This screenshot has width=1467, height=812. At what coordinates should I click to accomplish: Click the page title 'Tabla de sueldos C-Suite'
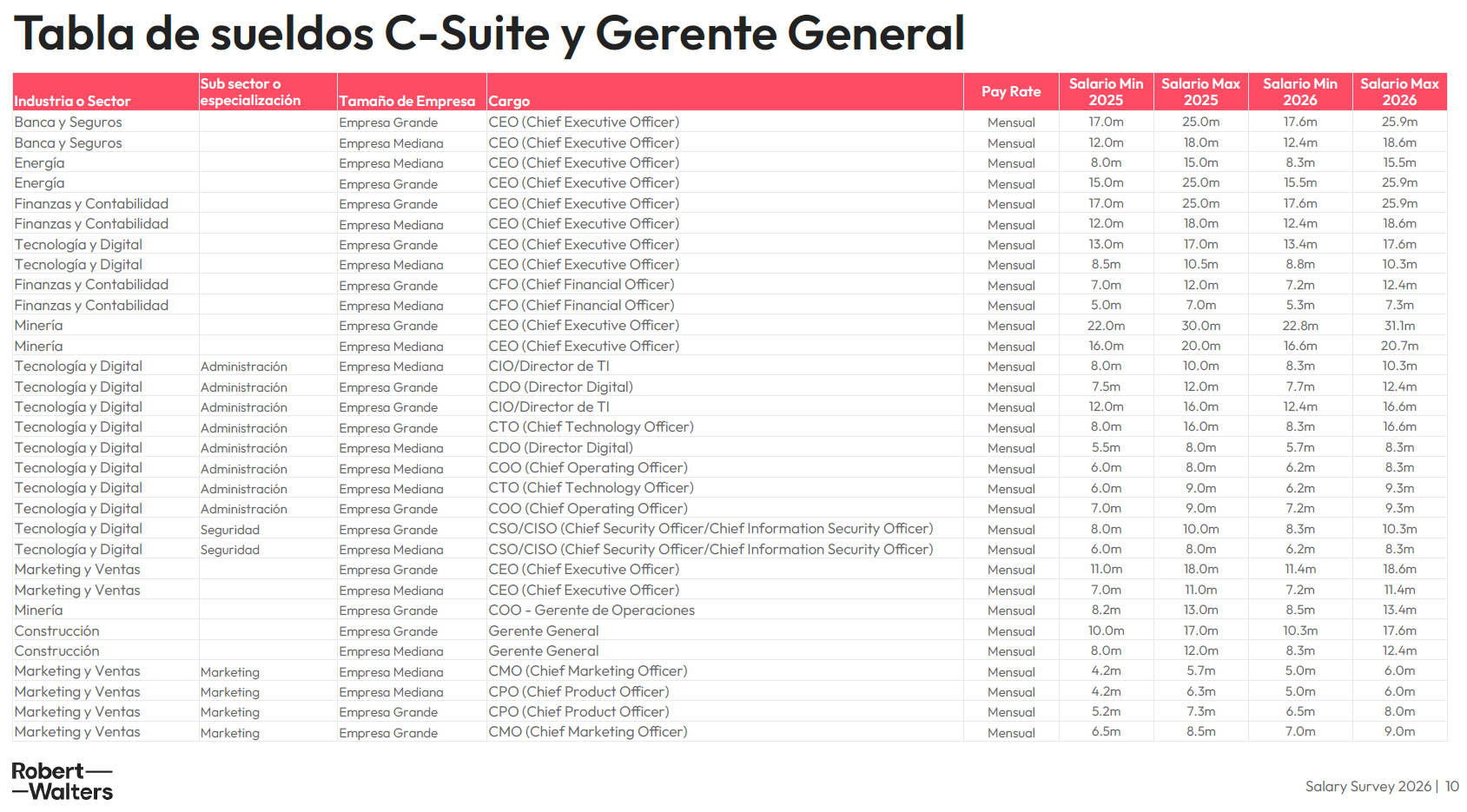[488, 34]
